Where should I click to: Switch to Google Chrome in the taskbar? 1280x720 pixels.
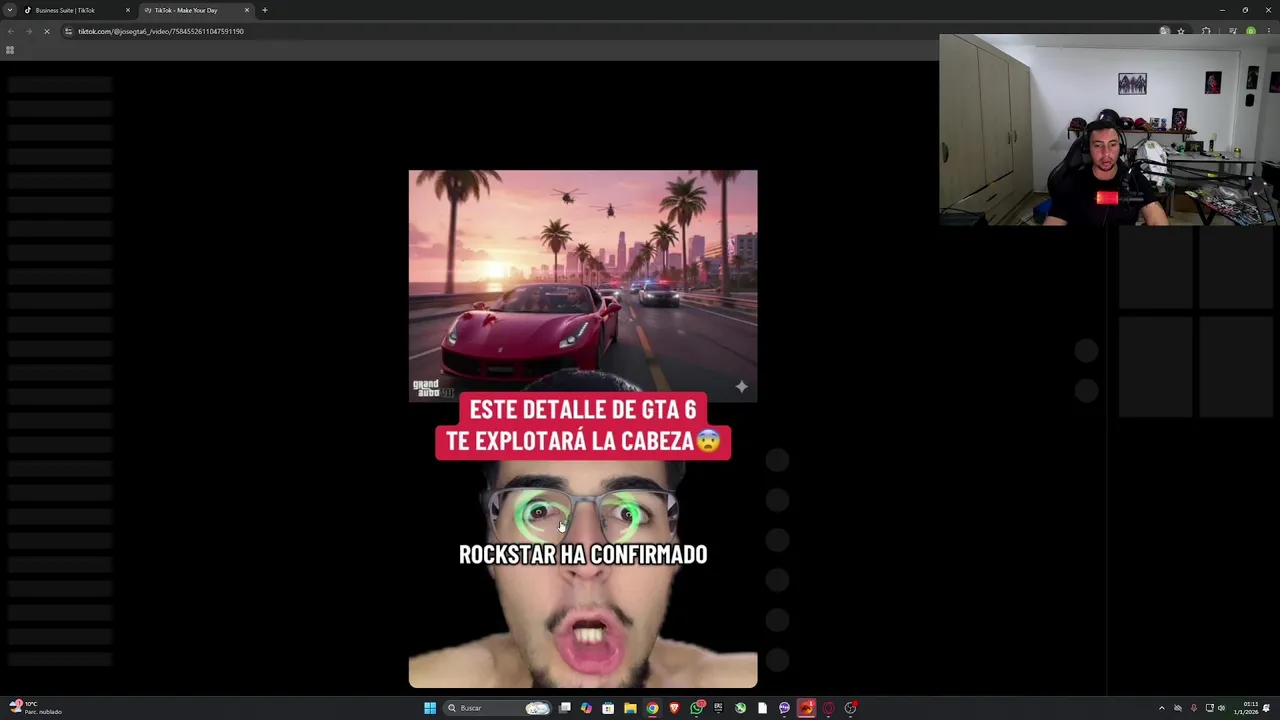(652, 708)
